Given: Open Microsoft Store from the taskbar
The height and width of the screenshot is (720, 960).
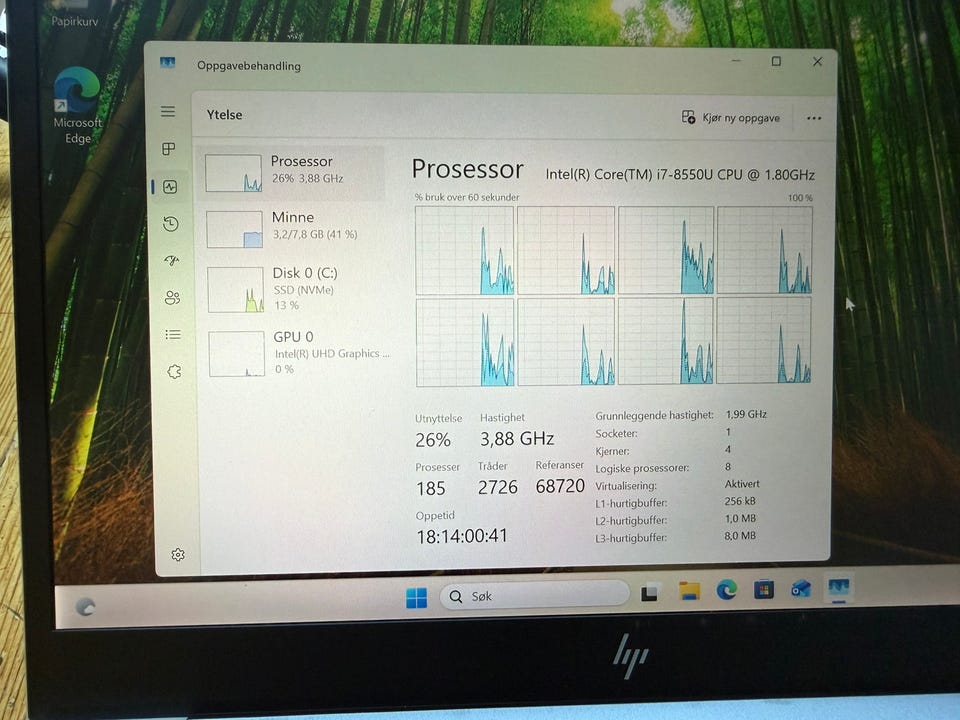Looking at the screenshot, I should point(763,590).
